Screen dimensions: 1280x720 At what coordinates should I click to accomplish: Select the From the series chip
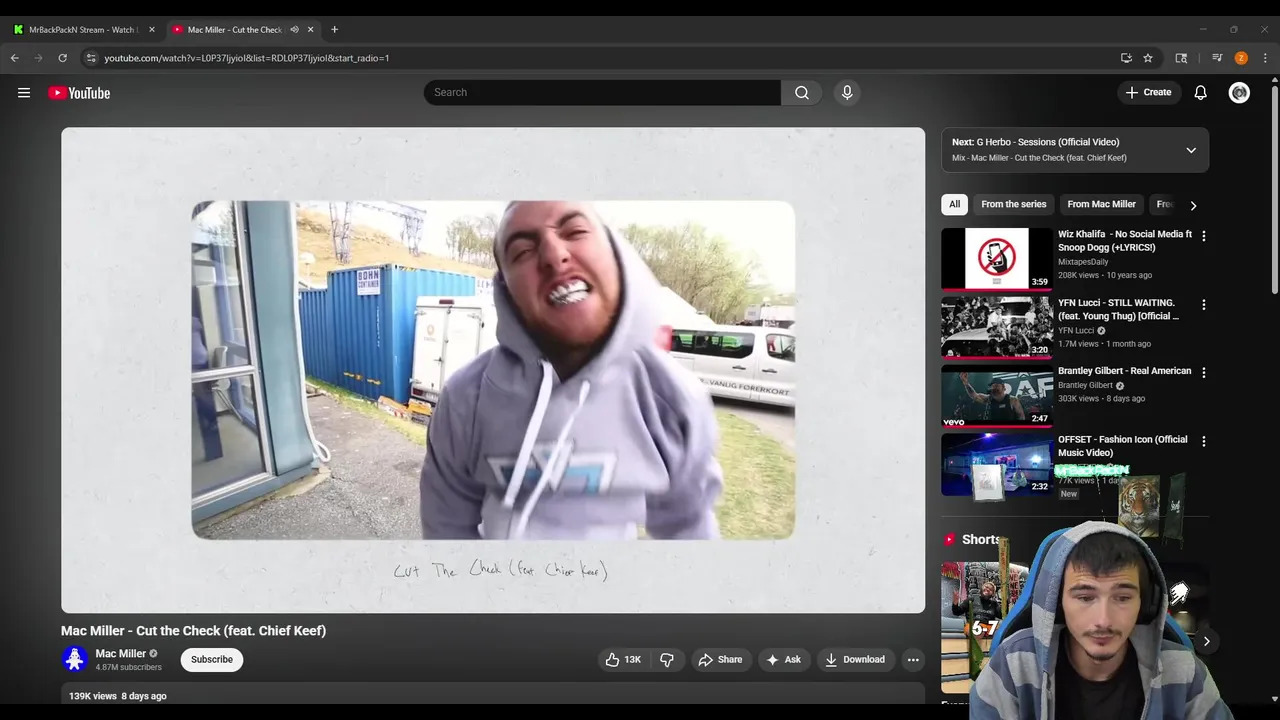1013,204
